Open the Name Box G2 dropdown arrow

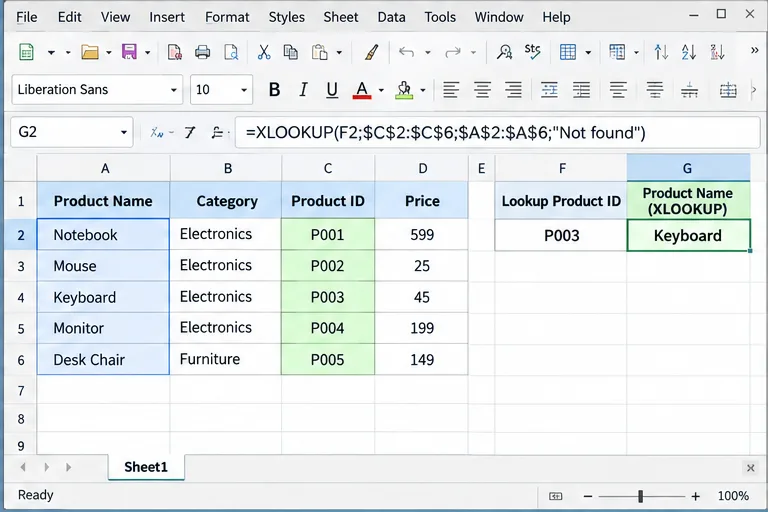coord(123,132)
